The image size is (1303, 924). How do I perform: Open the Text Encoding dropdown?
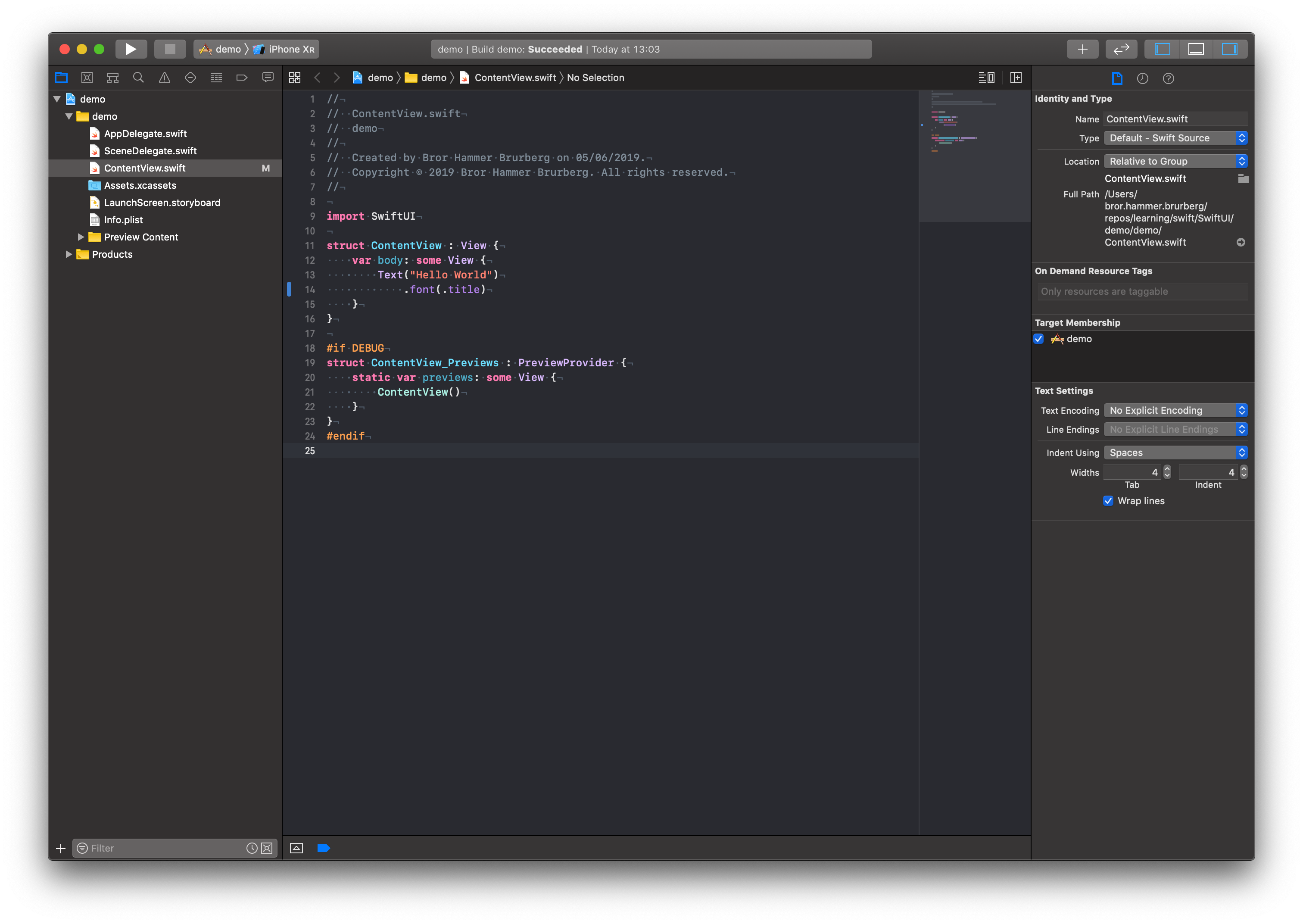click(x=1175, y=411)
